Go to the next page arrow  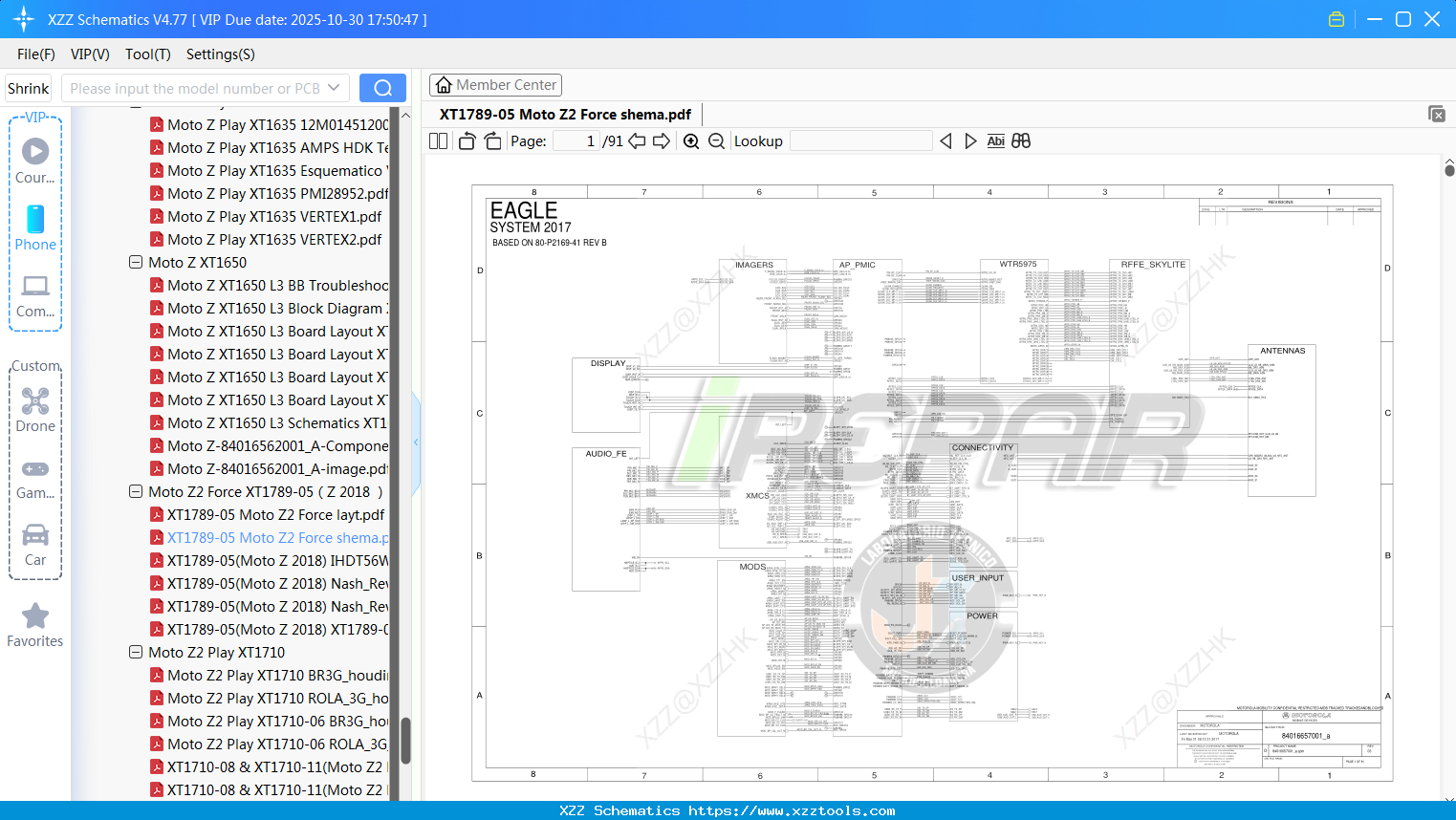coord(662,141)
